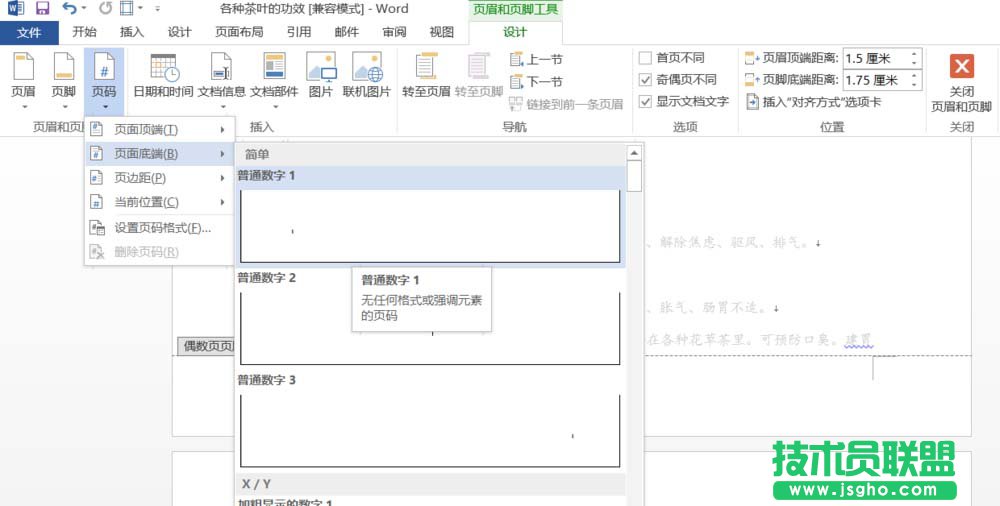Jump to Previous section (上一节)
The height and width of the screenshot is (506, 1000).
click(536, 59)
